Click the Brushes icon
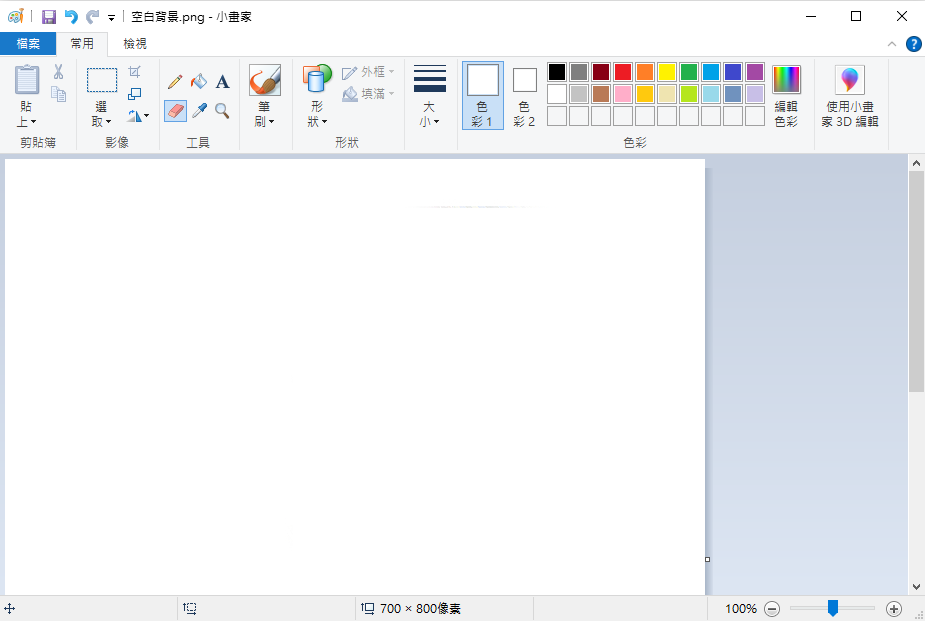 pyautogui.click(x=265, y=80)
